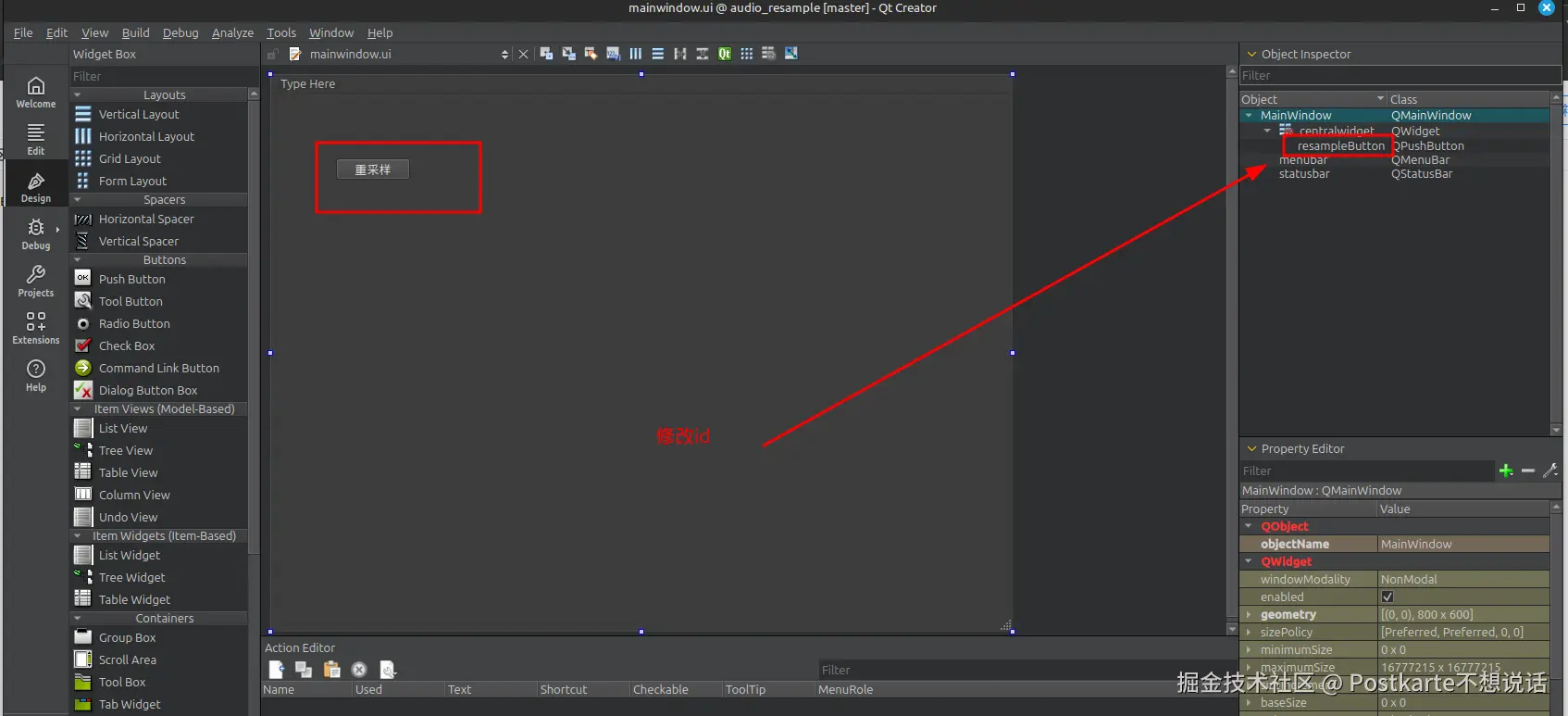Click the Edit Signals/Slots toolbar icon
This screenshot has height=716, width=1568.
[x=568, y=54]
